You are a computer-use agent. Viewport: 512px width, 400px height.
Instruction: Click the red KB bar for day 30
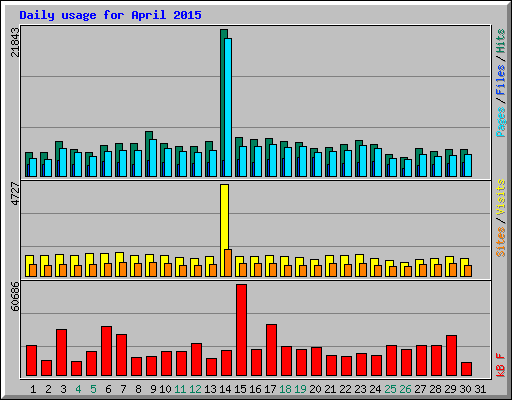click(466, 369)
